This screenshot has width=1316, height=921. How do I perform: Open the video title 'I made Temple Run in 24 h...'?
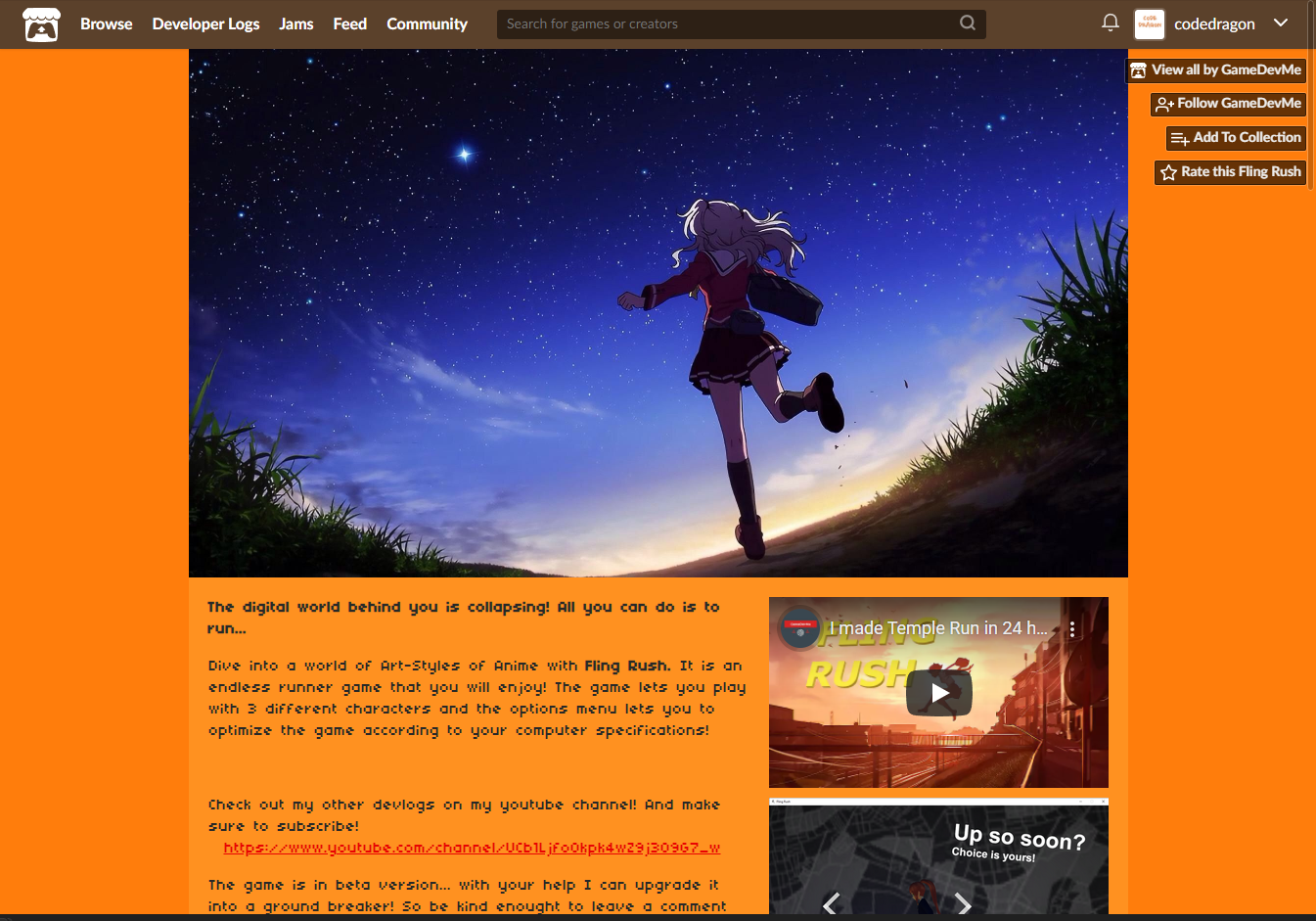click(938, 628)
